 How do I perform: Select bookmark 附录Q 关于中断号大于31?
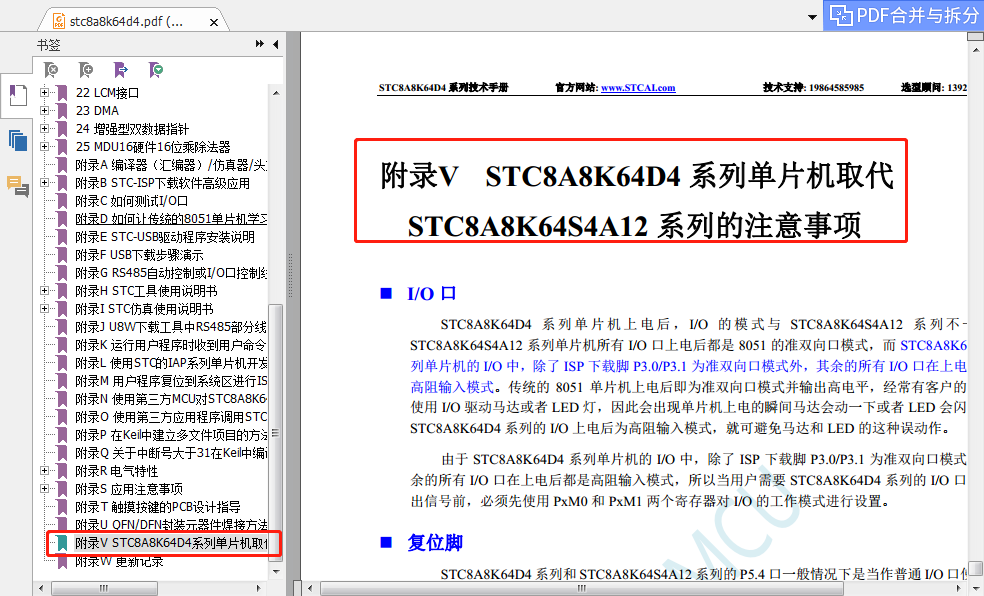(171, 453)
